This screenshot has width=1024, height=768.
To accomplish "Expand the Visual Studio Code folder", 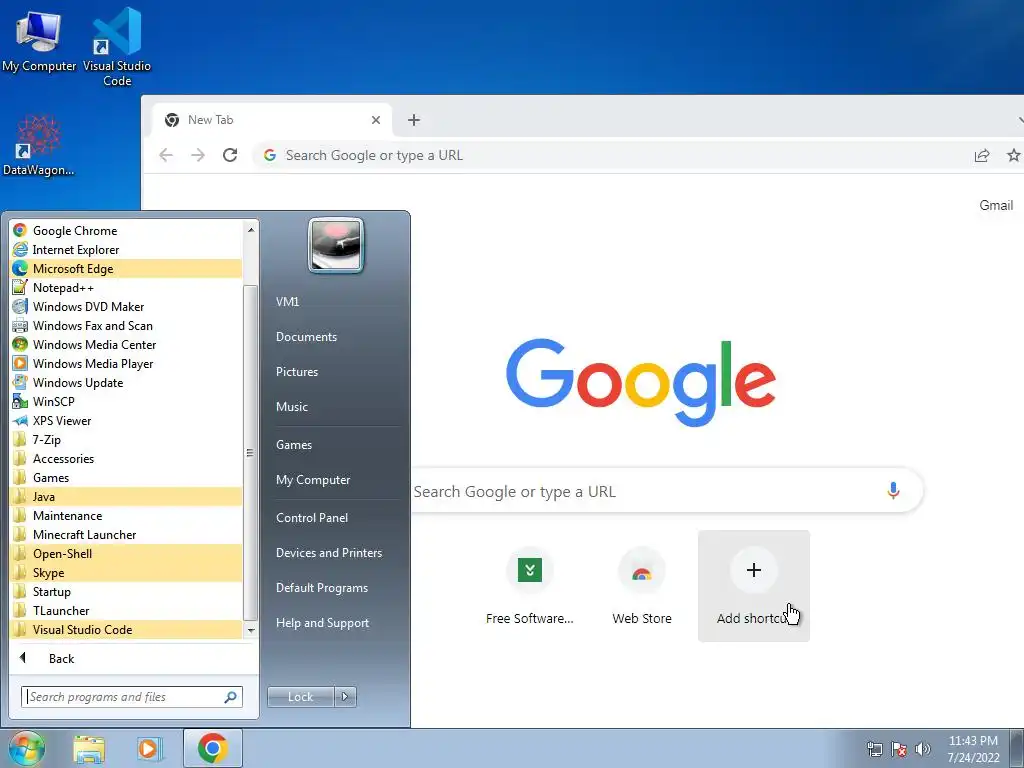I will [x=126, y=630].
